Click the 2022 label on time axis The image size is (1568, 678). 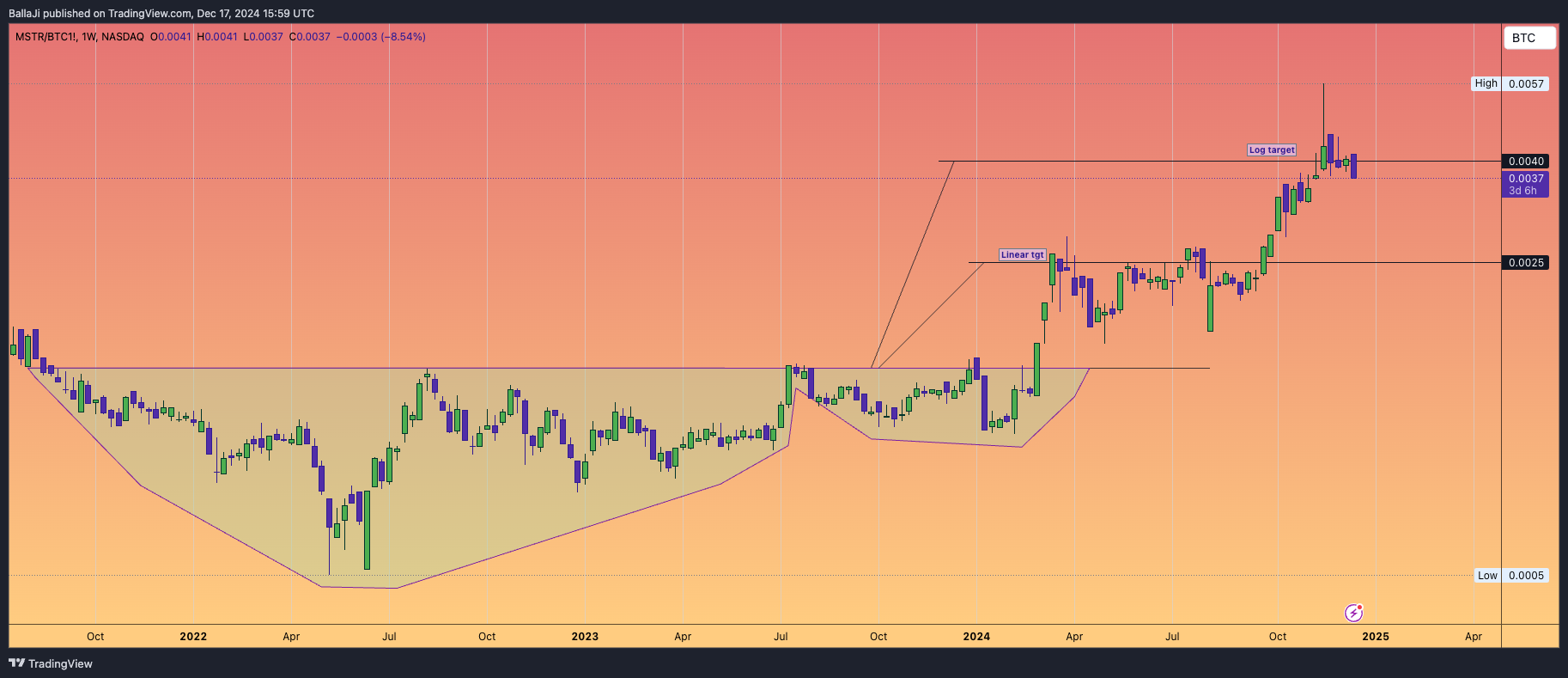tap(193, 637)
